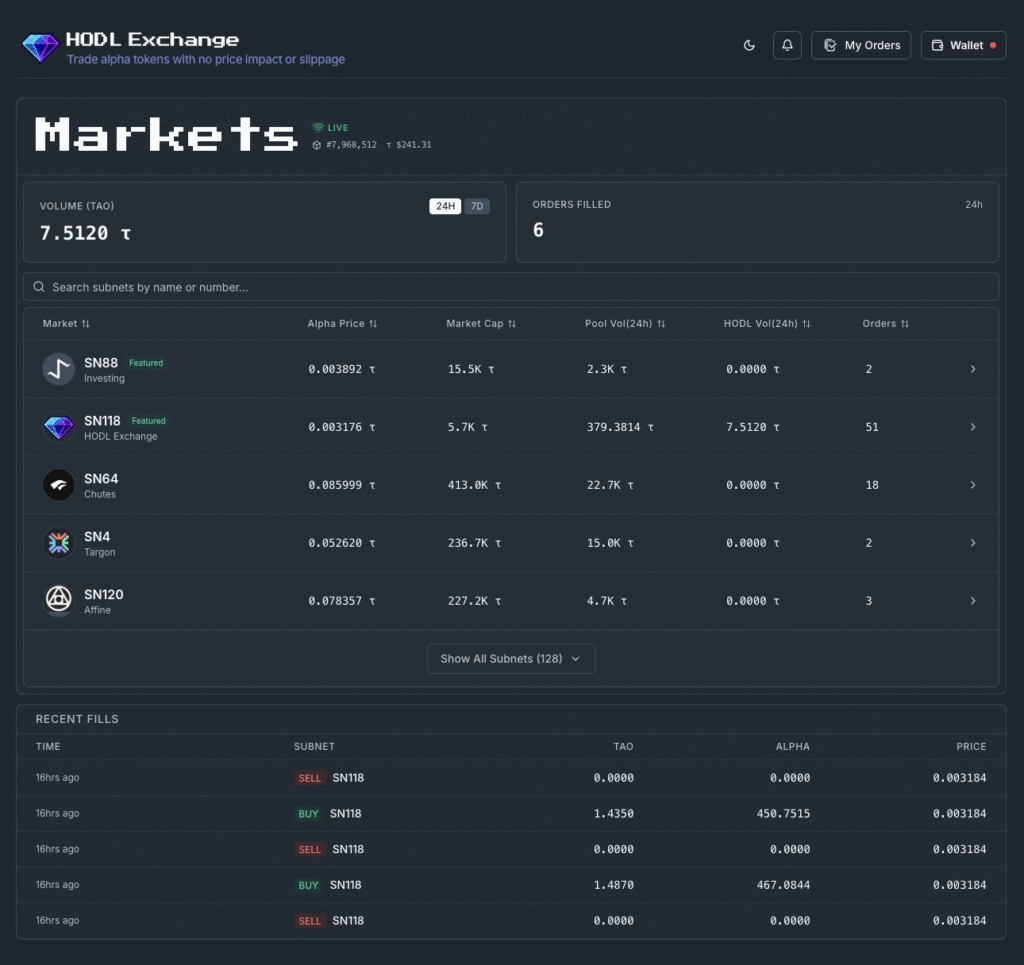Sort by HODL Vol(24h) column header

click(767, 324)
